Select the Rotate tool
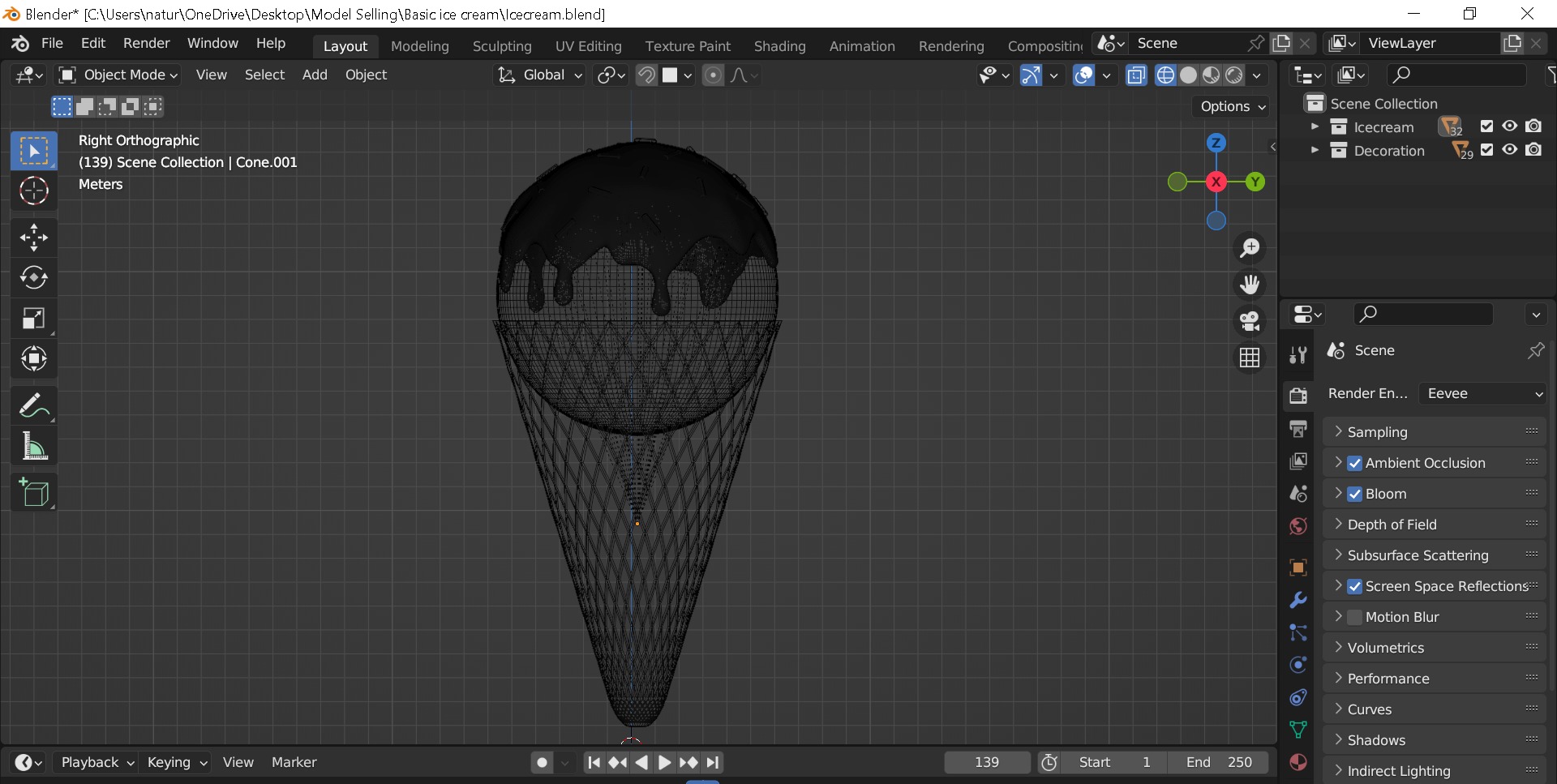1557x784 pixels. pos(34,277)
